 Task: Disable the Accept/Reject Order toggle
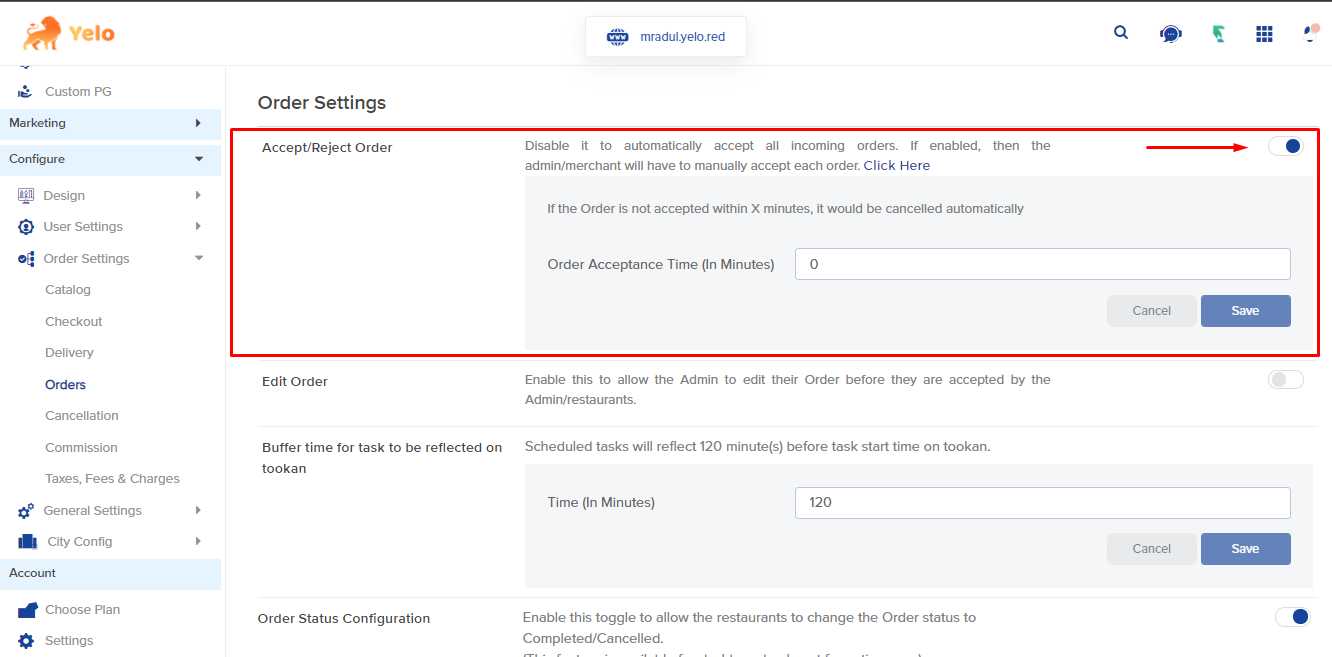1286,146
